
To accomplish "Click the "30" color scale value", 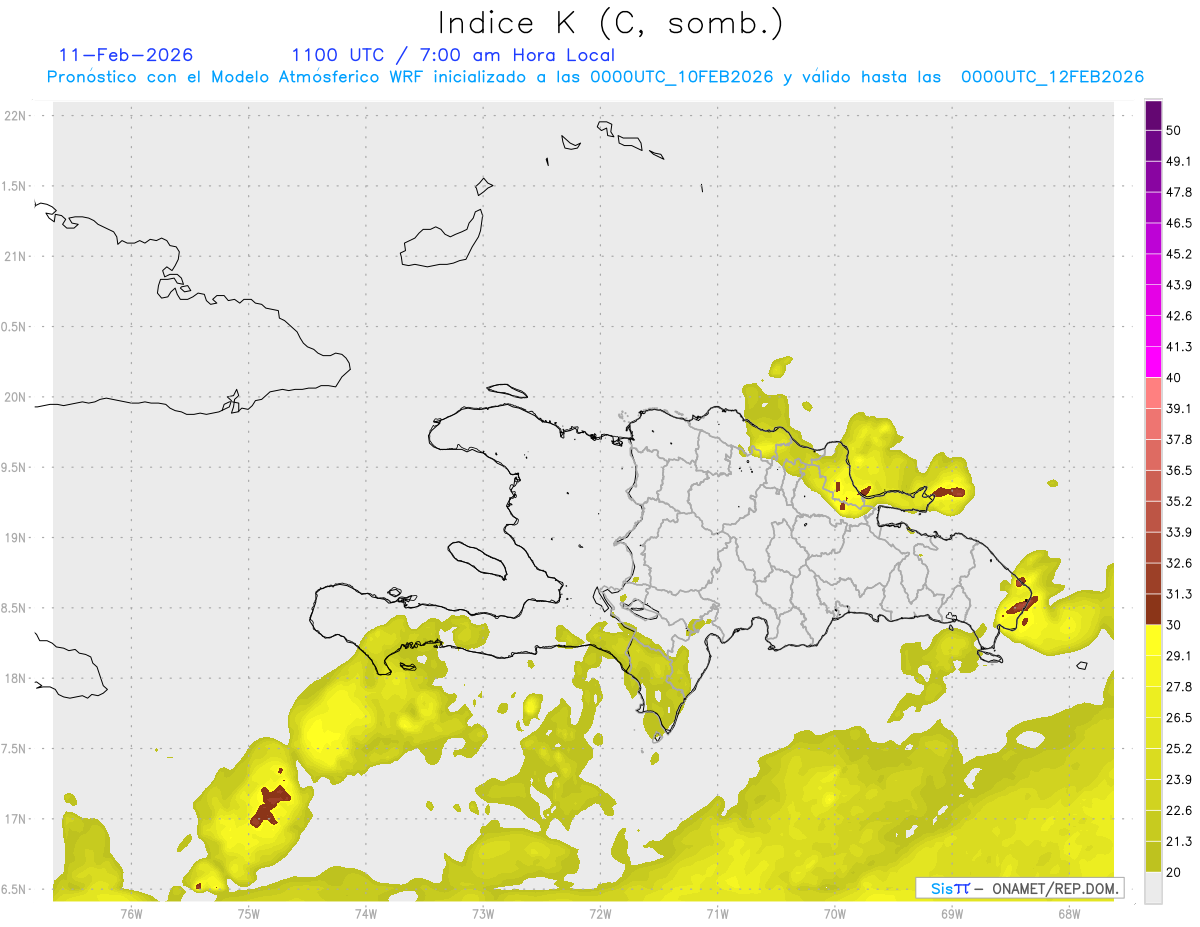I will coord(1174,625).
